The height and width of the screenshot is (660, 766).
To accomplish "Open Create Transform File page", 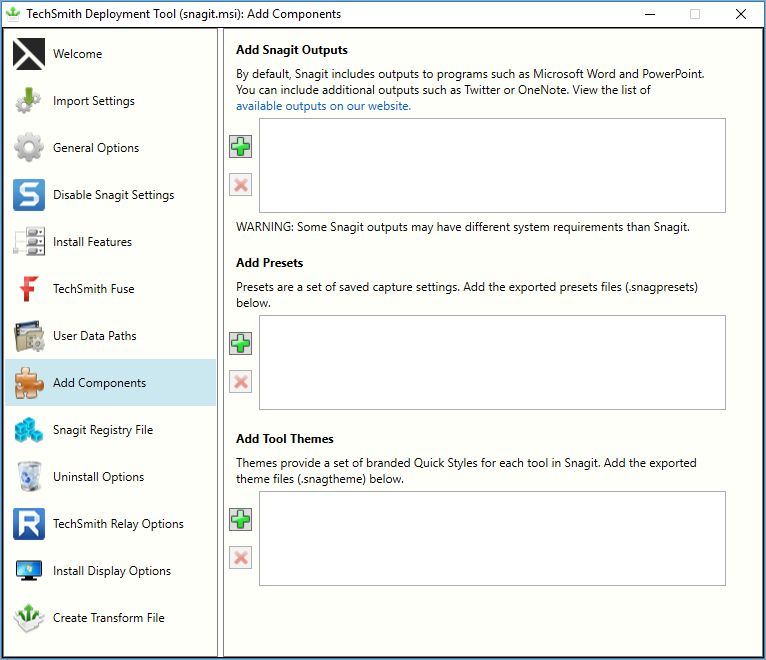I will click(110, 617).
